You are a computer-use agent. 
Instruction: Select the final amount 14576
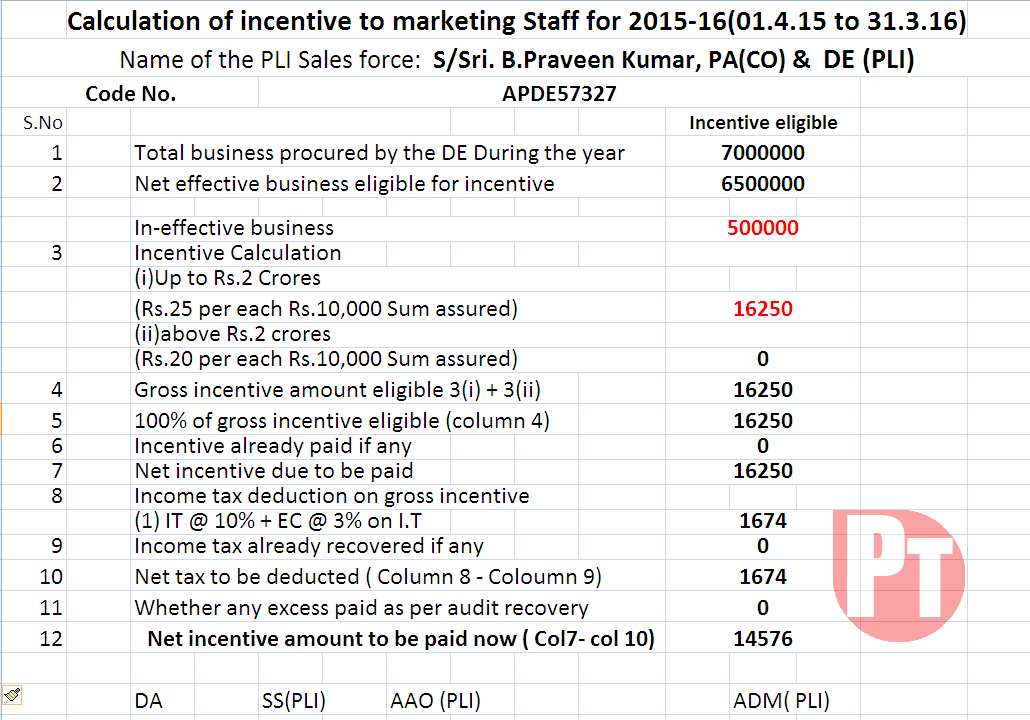[763, 639]
